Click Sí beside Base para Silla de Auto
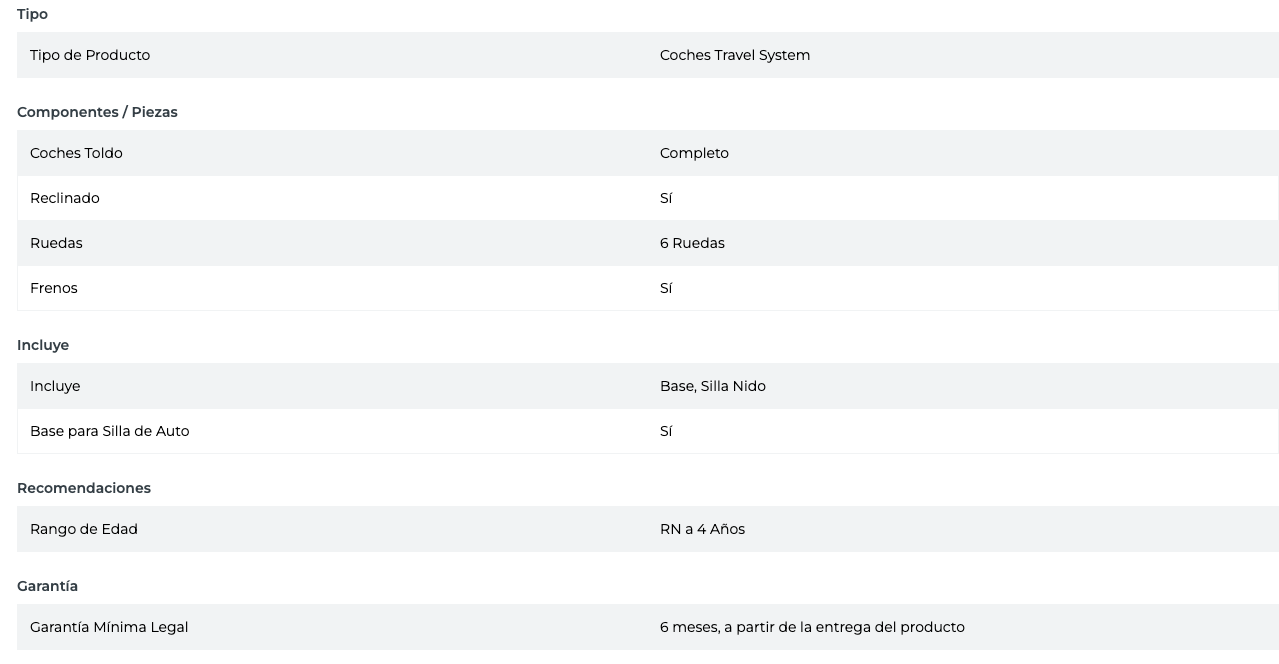 [x=666, y=431]
